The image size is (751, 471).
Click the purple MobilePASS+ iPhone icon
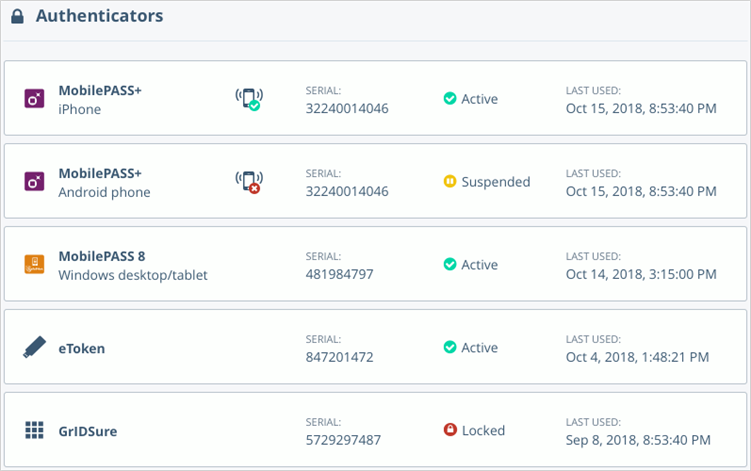click(x=34, y=99)
